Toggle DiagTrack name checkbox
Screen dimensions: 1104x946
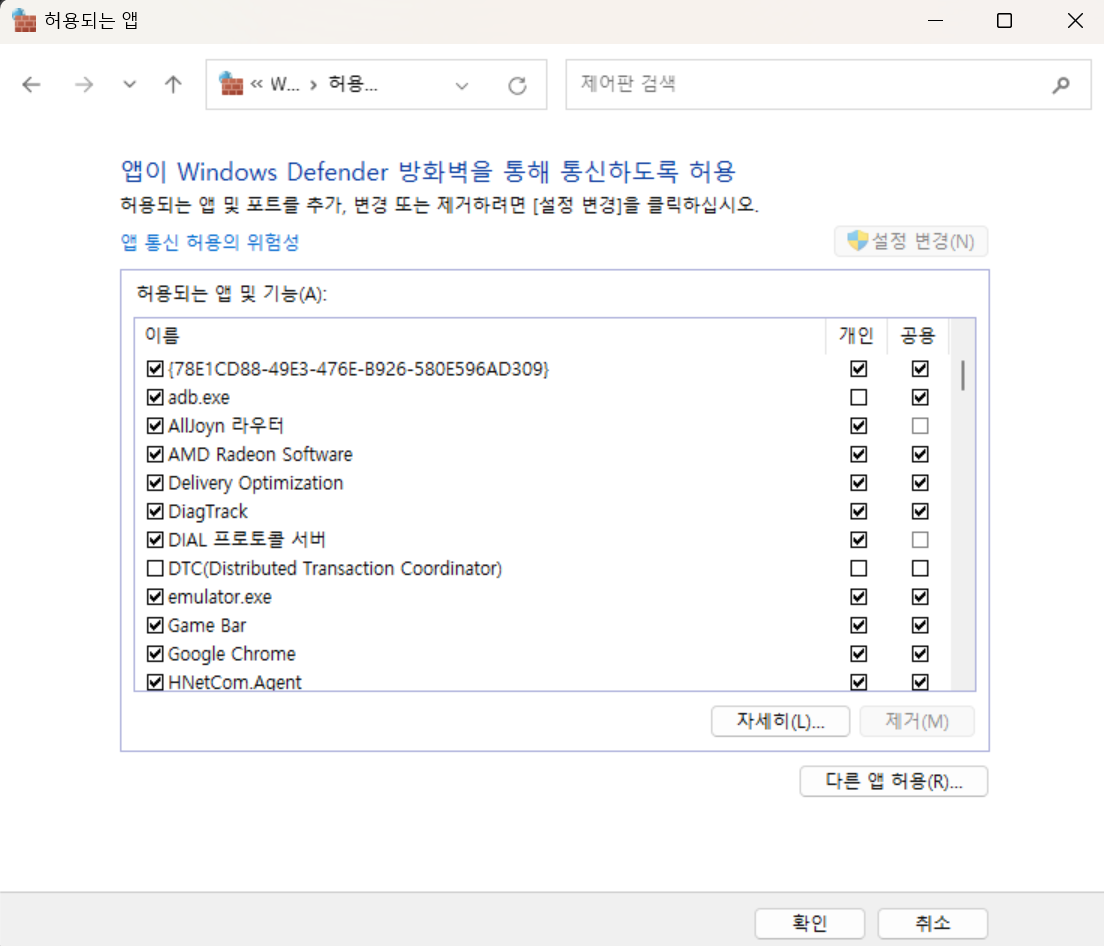(155, 512)
